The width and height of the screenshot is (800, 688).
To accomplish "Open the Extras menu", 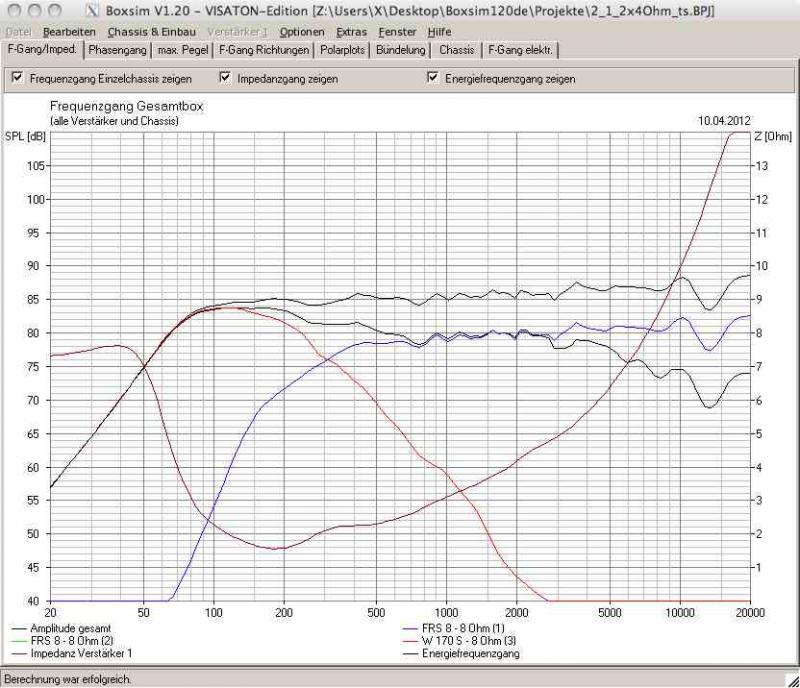I will 352,32.
